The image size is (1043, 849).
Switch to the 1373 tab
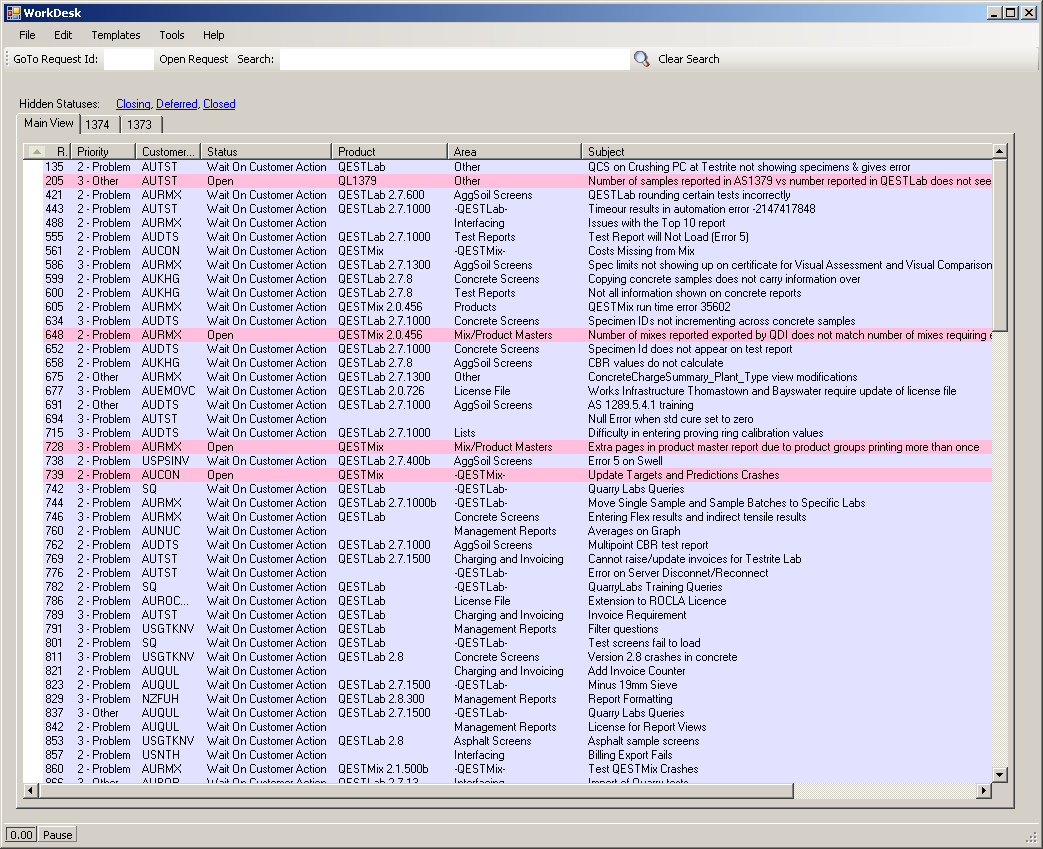pos(140,125)
